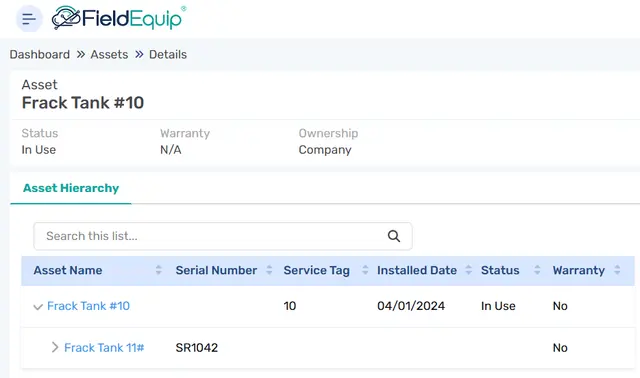Sort by Installed Date column arrows
The height and width of the screenshot is (378, 640).
click(x=469, y=270)
